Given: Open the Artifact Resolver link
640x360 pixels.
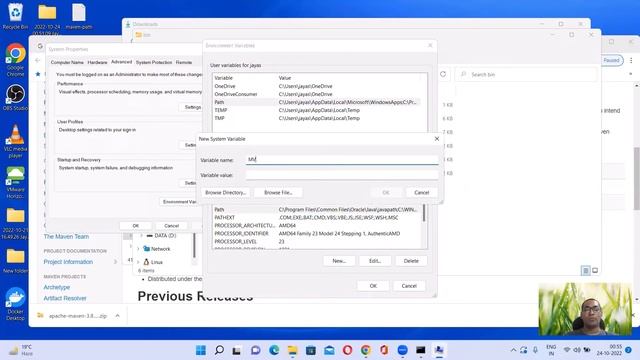Looking at the screenshot, I should [x=65, y=298].
